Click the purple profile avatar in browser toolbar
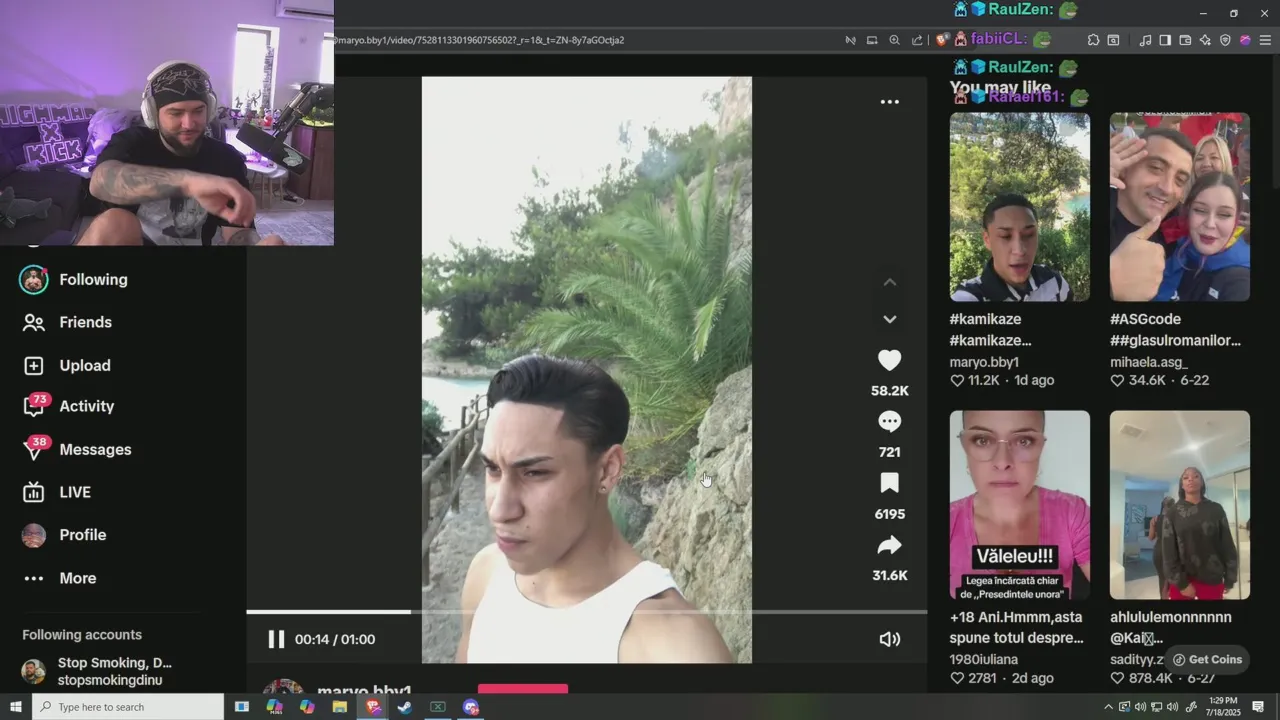The width and height of the screenshot is (1280, 720). (x=1245, y=40)
